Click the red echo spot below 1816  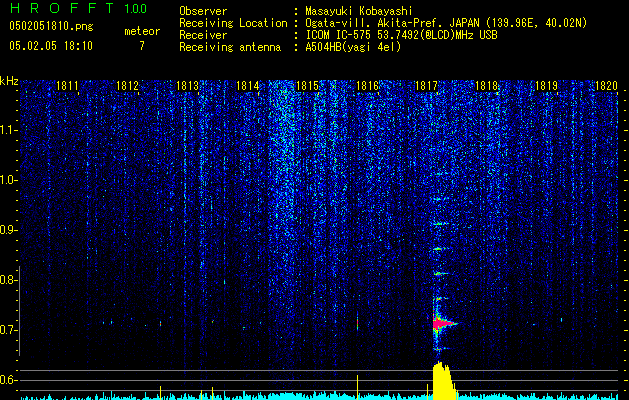click(357, 322)
